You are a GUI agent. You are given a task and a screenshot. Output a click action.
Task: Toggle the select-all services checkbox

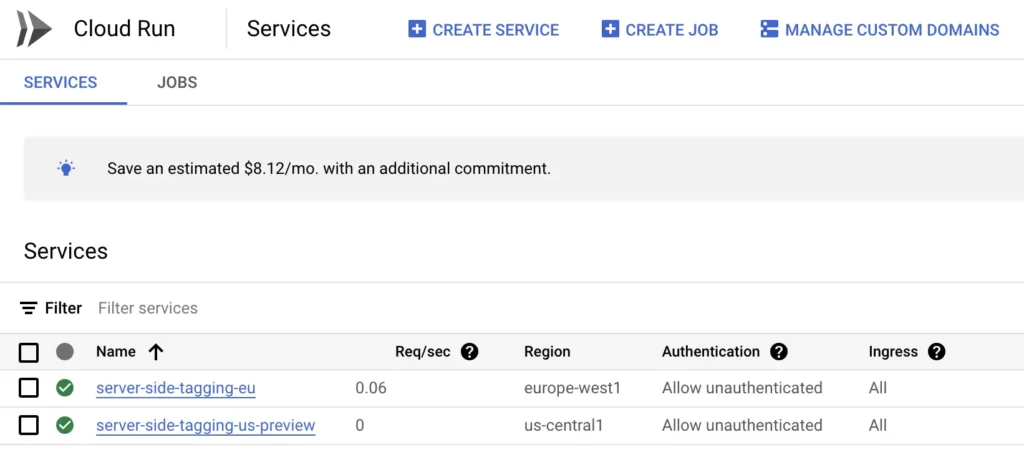pyautogui.click(x=29, y=352)
